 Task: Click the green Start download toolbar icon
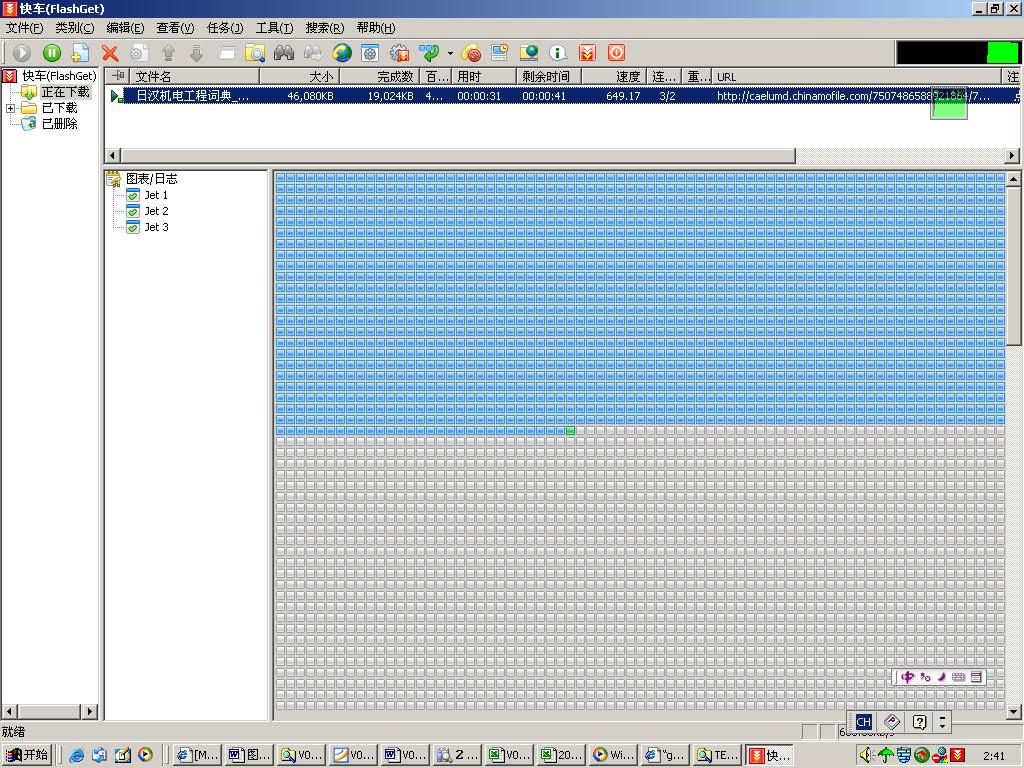22,53
